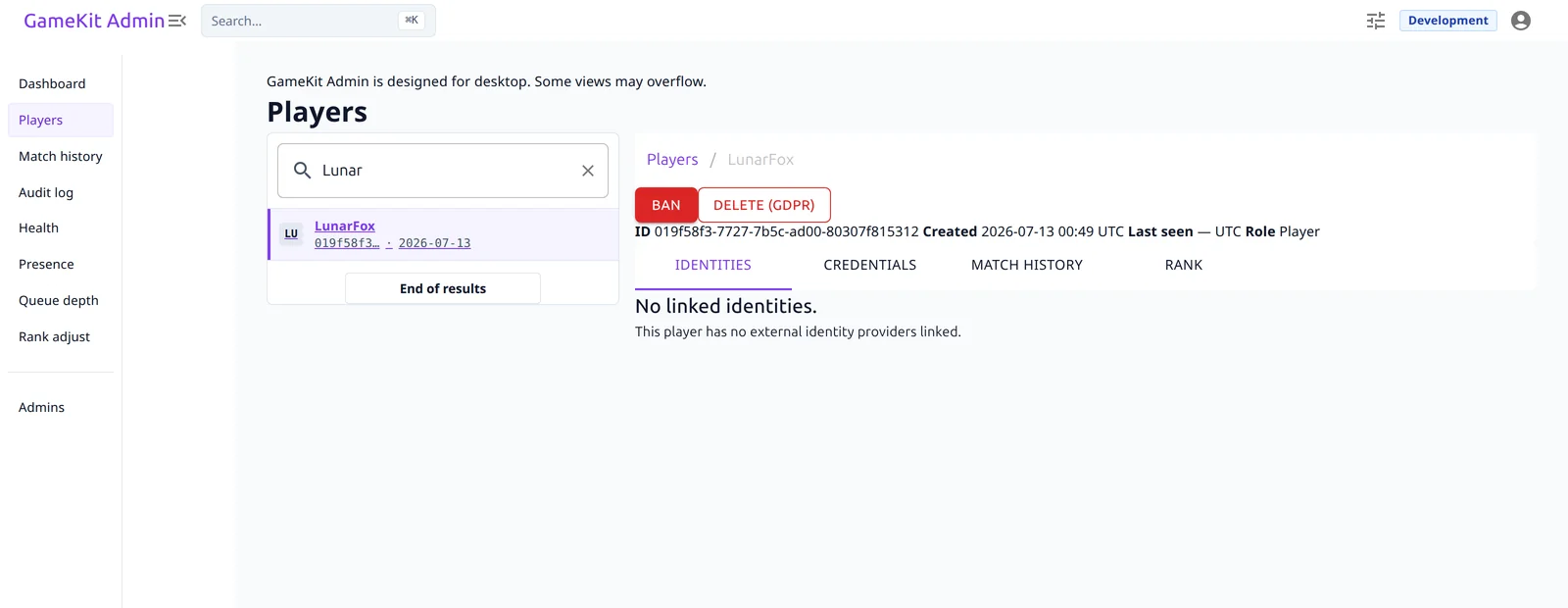The image size is (1568, 608).
Task: Click the GameKit Admin logo
Action: (94, 21)
